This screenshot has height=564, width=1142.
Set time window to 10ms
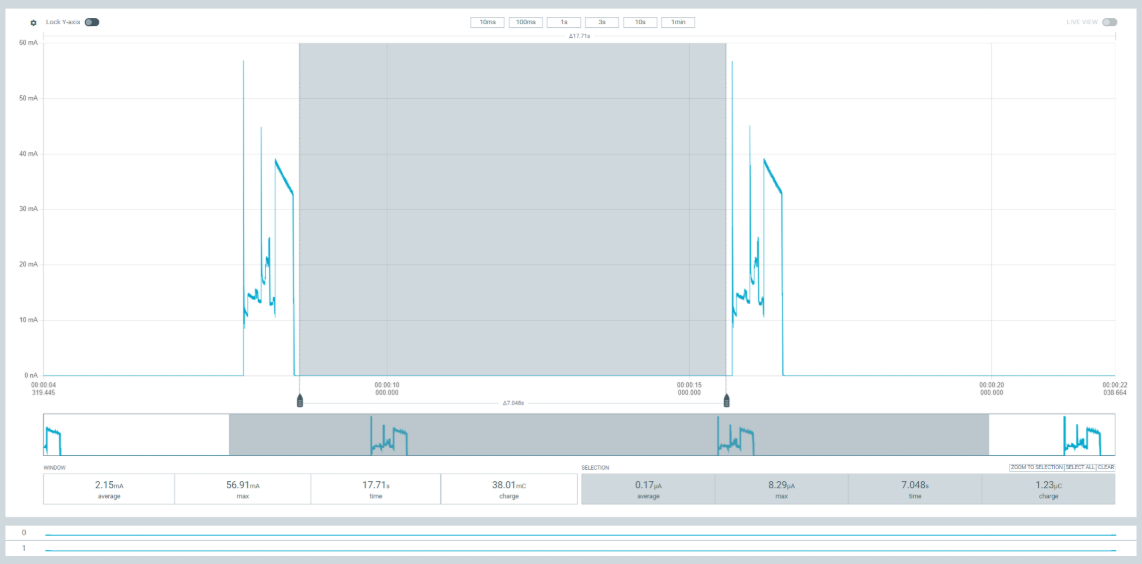click(487, 22)
